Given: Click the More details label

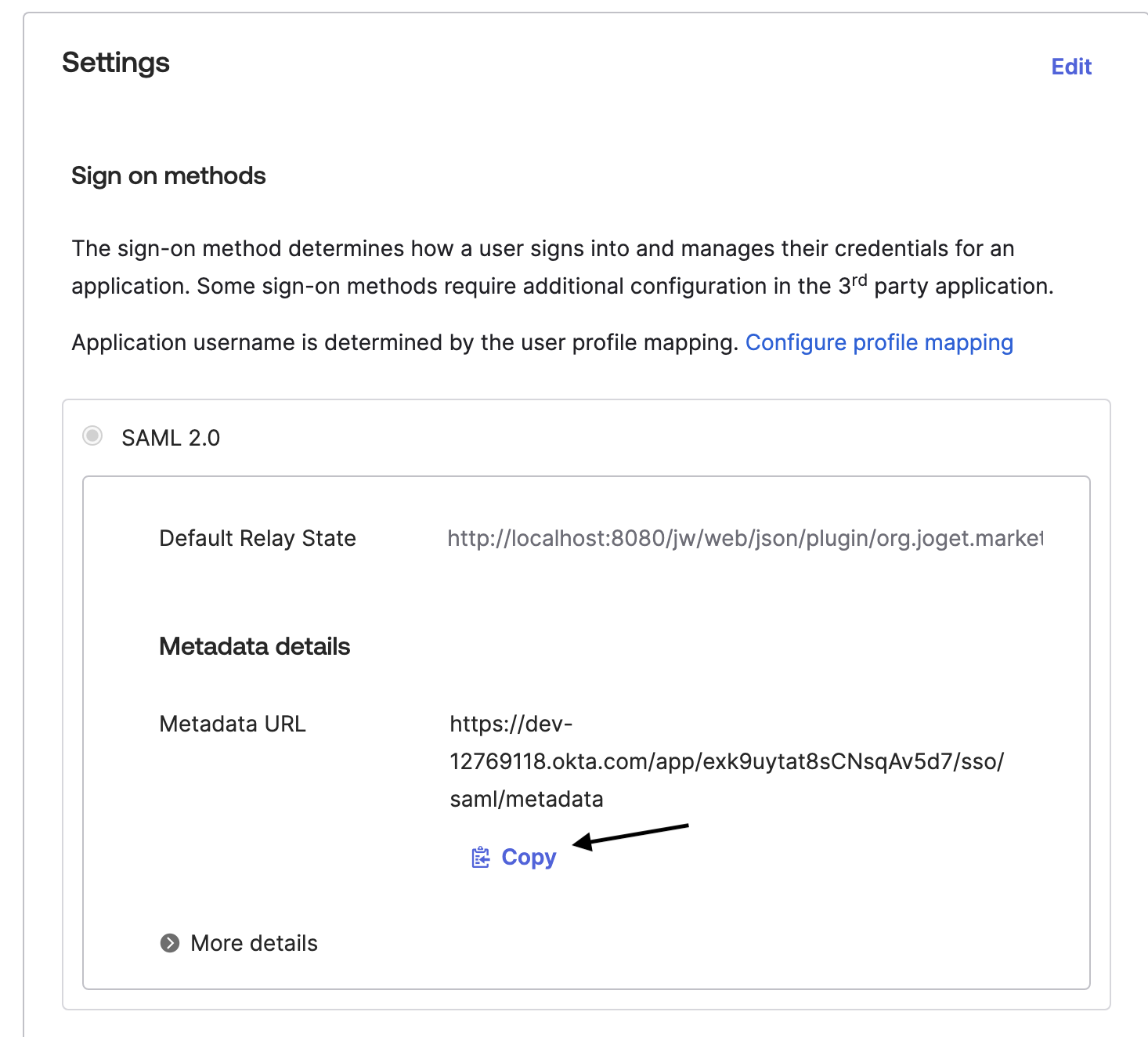Looking at the screenshot, I should [x=254, y=943].
